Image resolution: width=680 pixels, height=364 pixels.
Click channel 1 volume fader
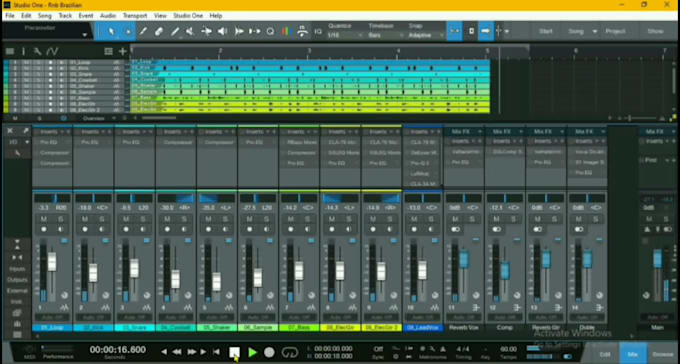(x=52, y=262)
